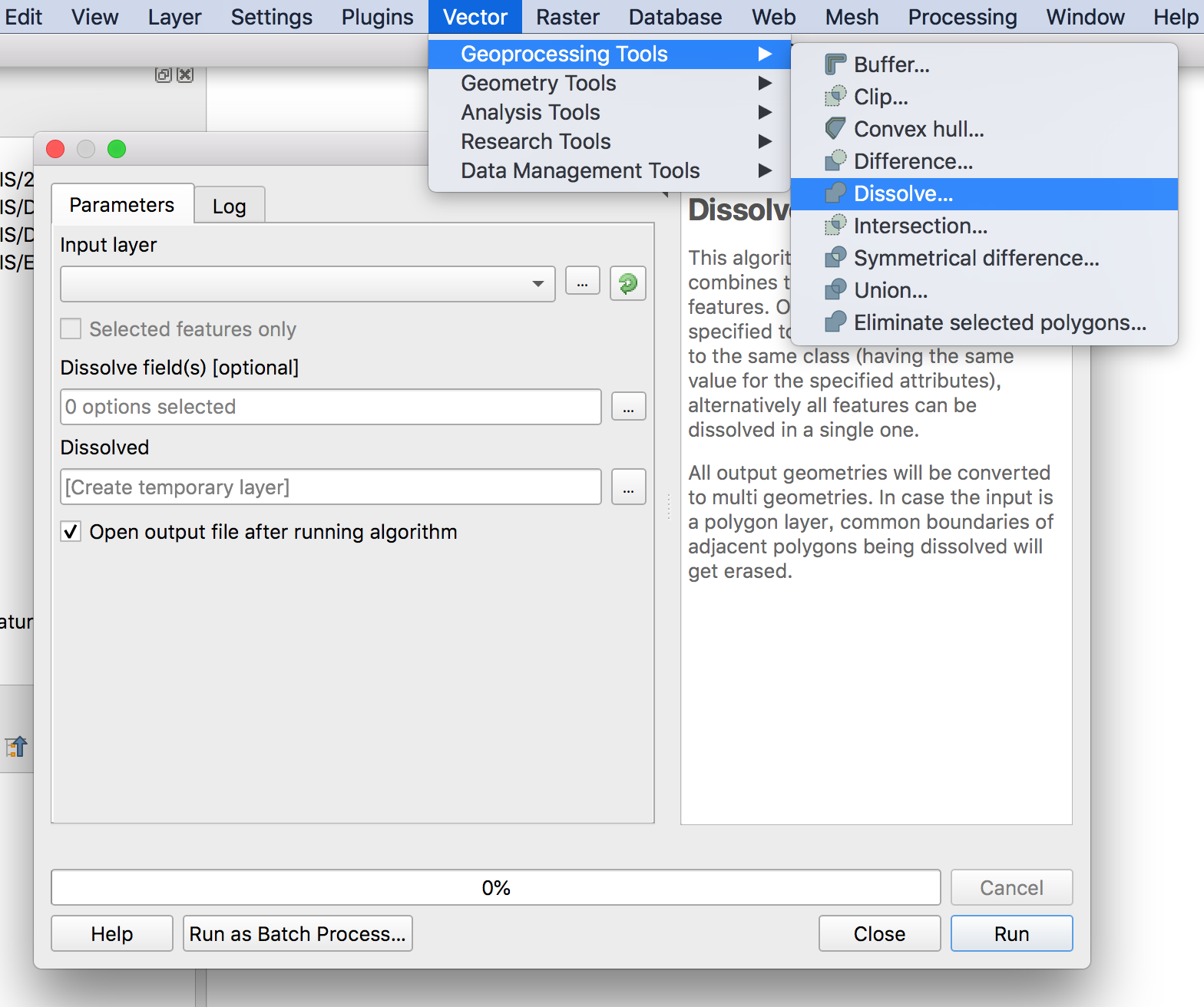Viewport: 1204px width, 1007px height.
Task: Choose Difference... from the submenu
Action: (984, 161)
